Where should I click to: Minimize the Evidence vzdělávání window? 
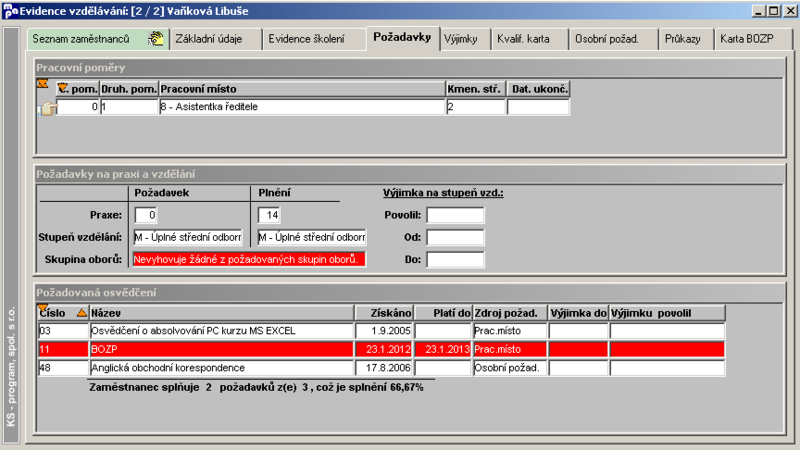tap(759, 11)
